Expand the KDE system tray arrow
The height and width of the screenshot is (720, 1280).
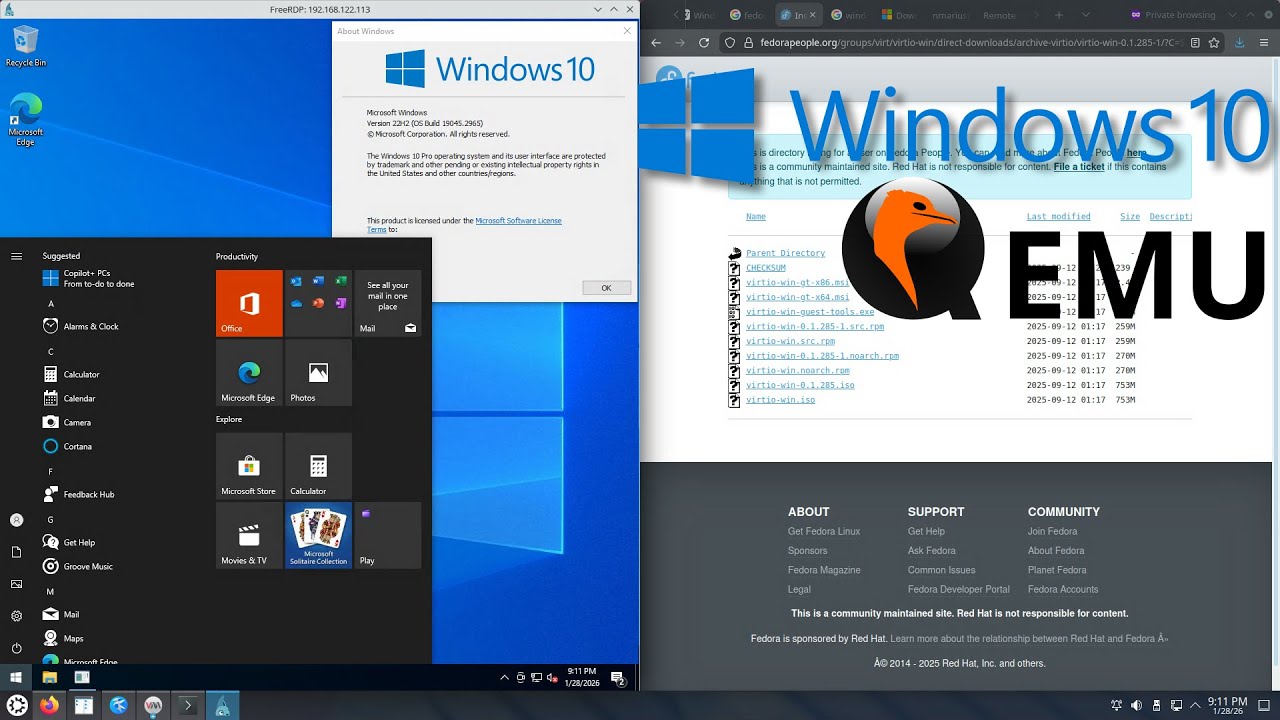coord(1194,705)
